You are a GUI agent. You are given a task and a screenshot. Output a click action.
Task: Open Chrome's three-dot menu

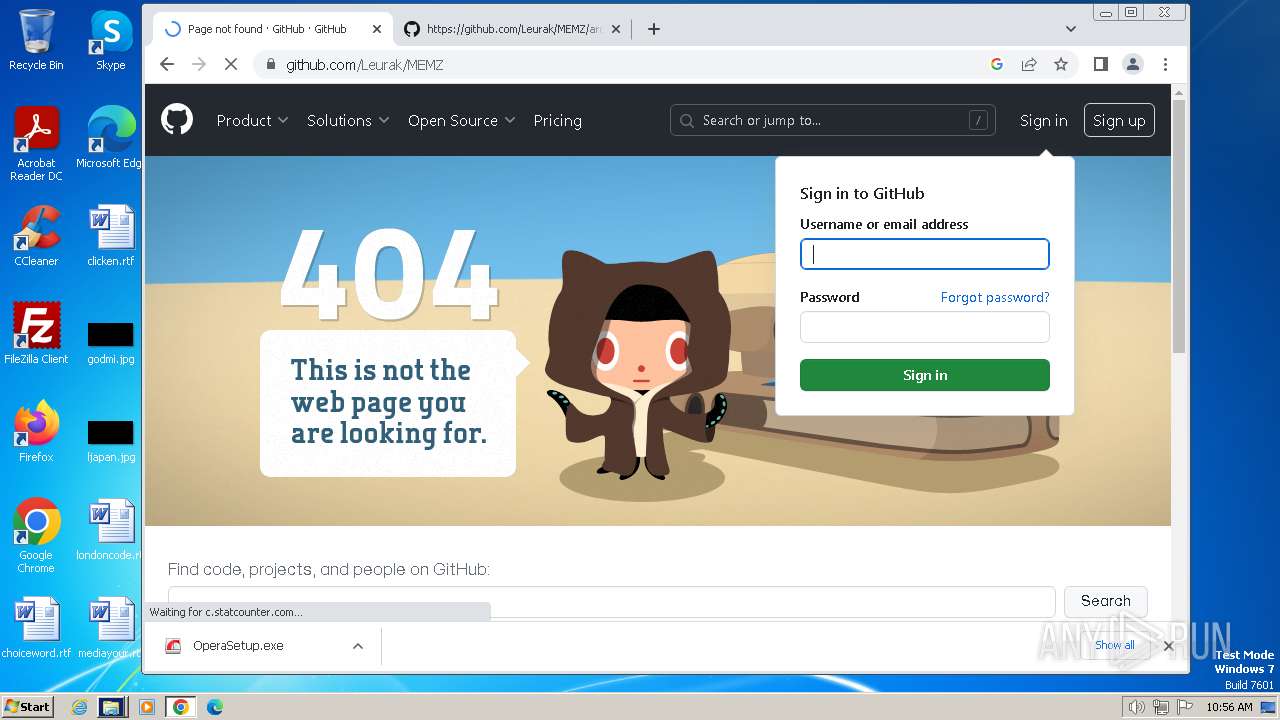click(x=1165, y=64)
